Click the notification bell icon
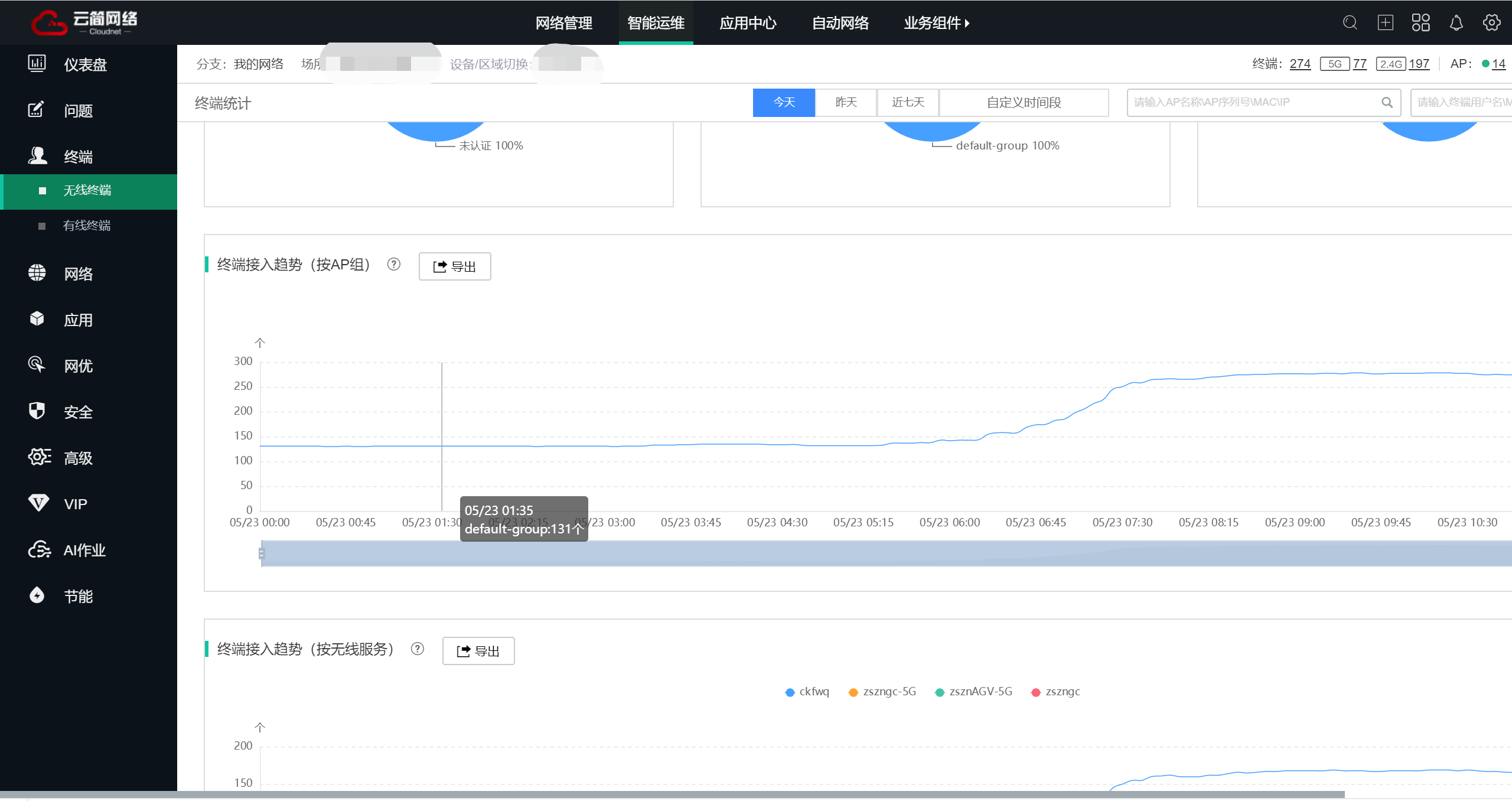Image resolution: width=1512 pixels, height=801 pixels. point(1456,23)
